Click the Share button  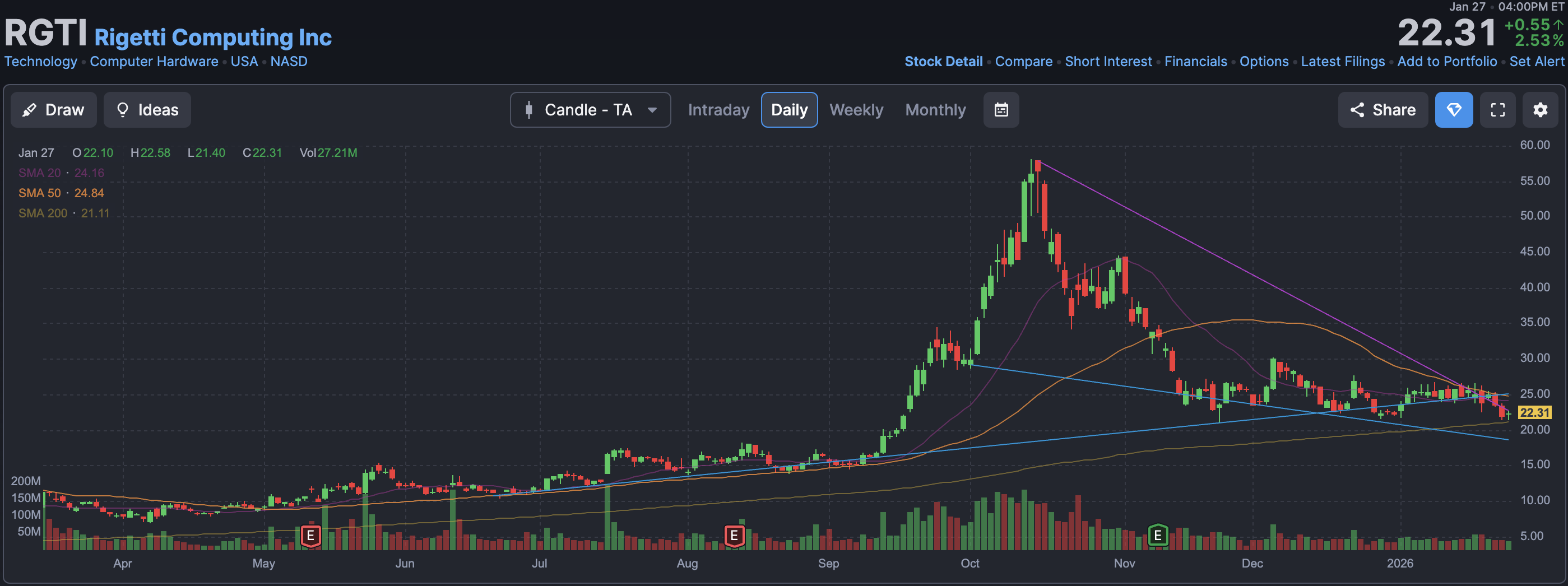point(1383,110)
